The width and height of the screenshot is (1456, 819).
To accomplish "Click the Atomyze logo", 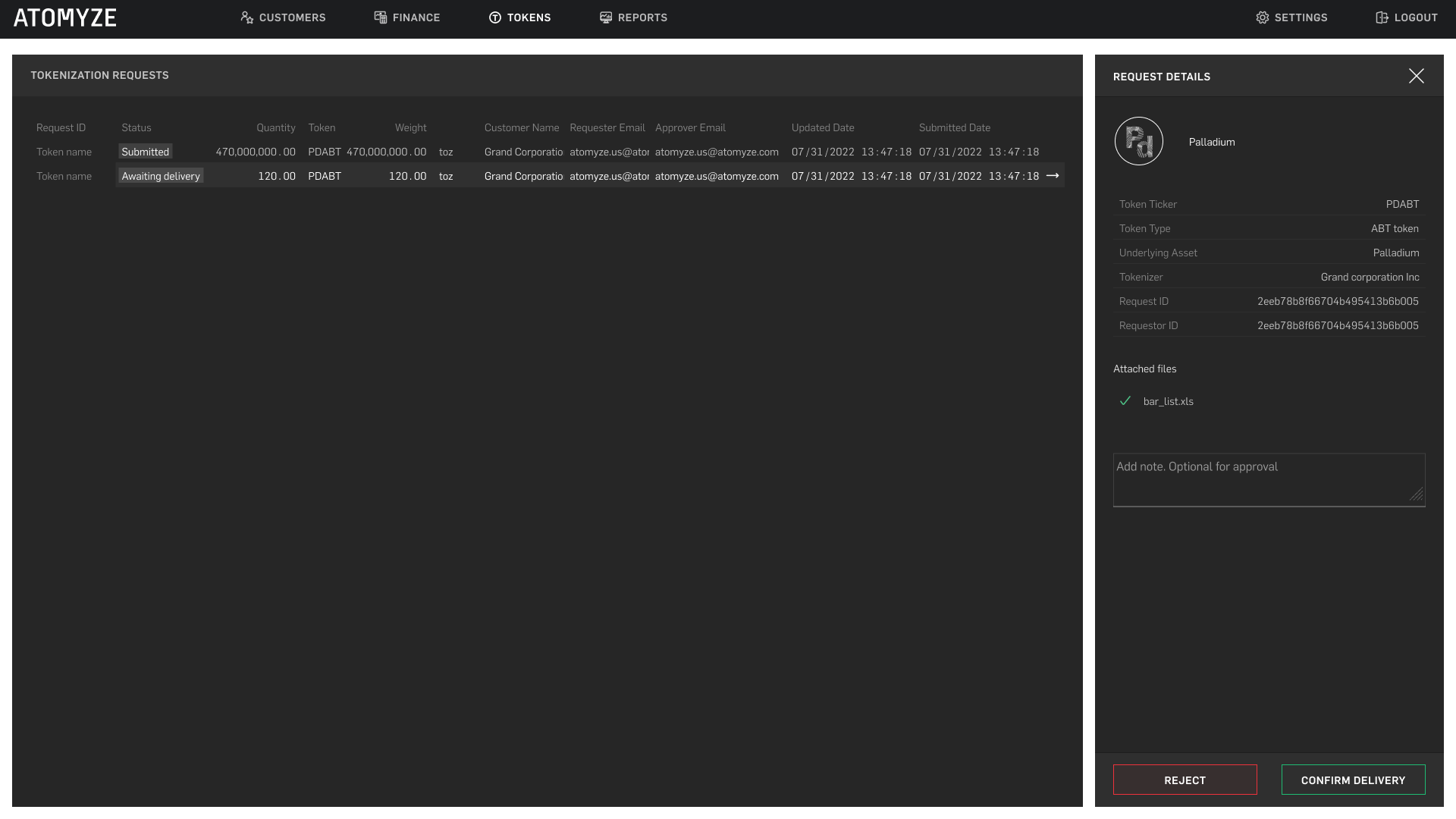I will click(65, 18).
